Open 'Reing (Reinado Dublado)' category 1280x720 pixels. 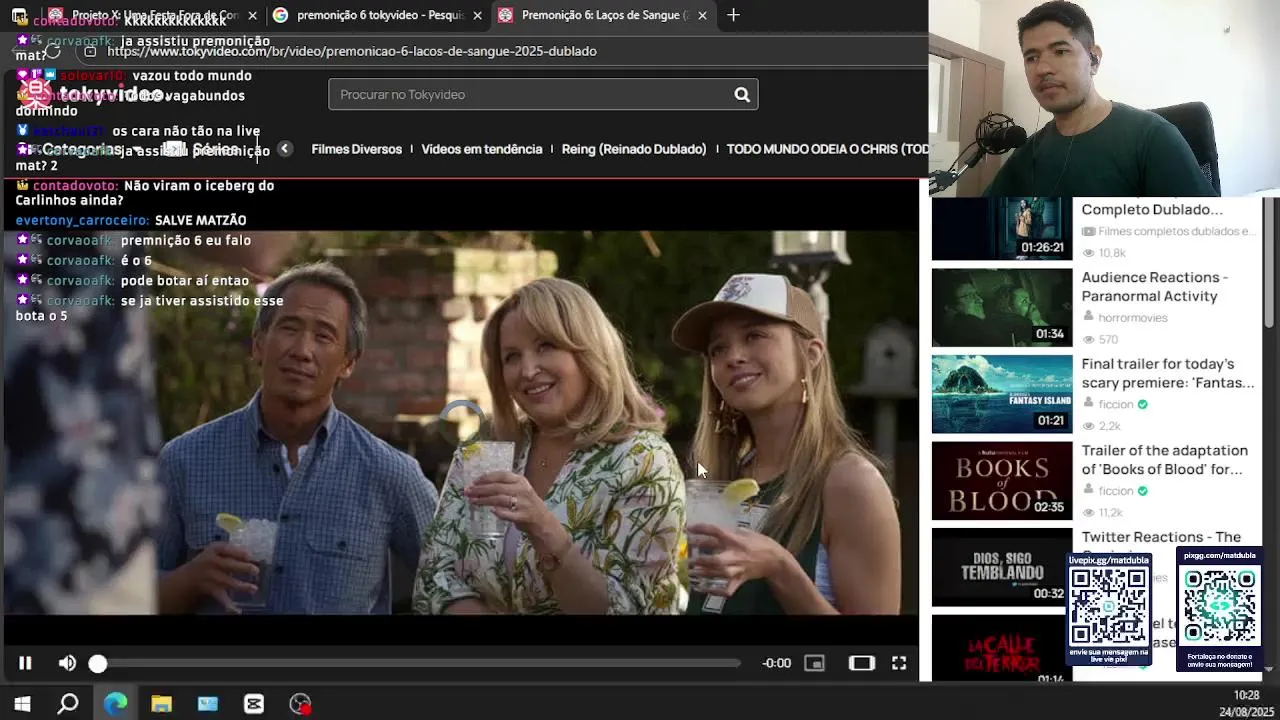[x=634, y=149]
